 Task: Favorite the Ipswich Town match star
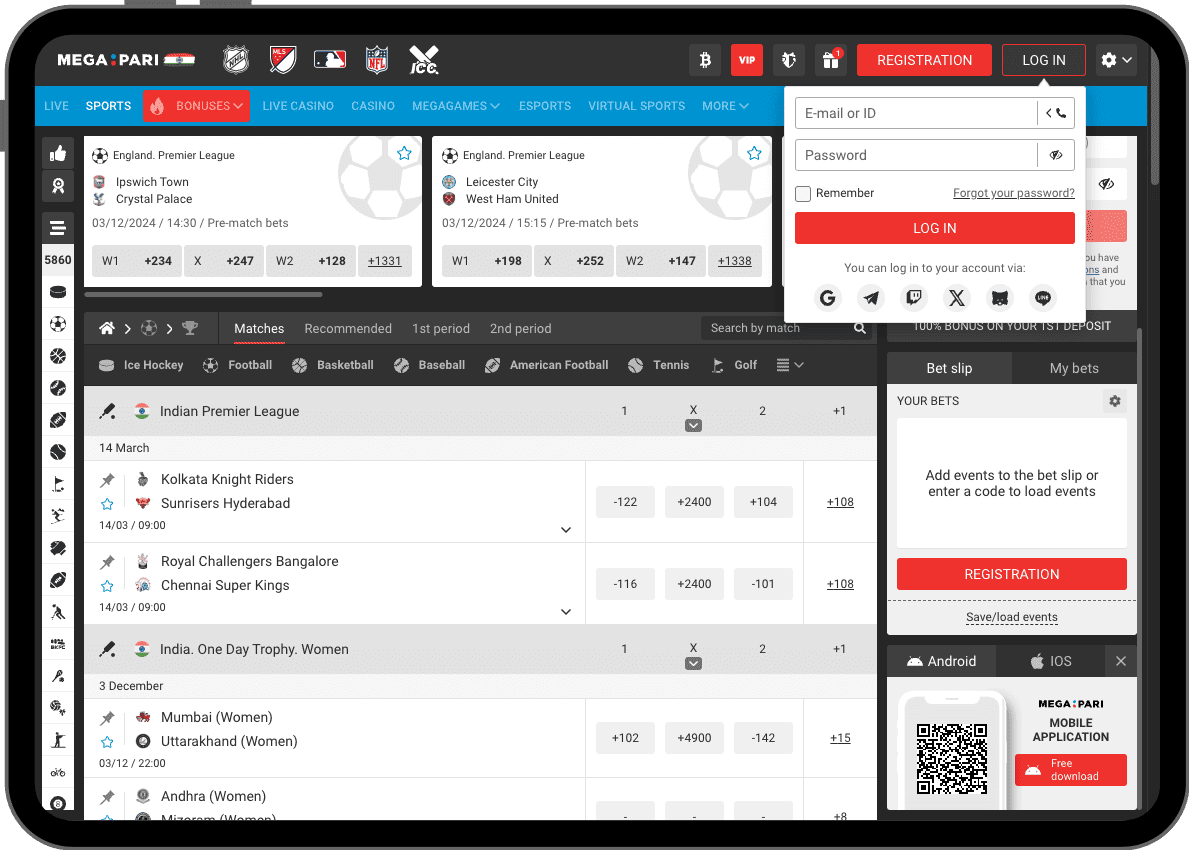coord(404,154)
